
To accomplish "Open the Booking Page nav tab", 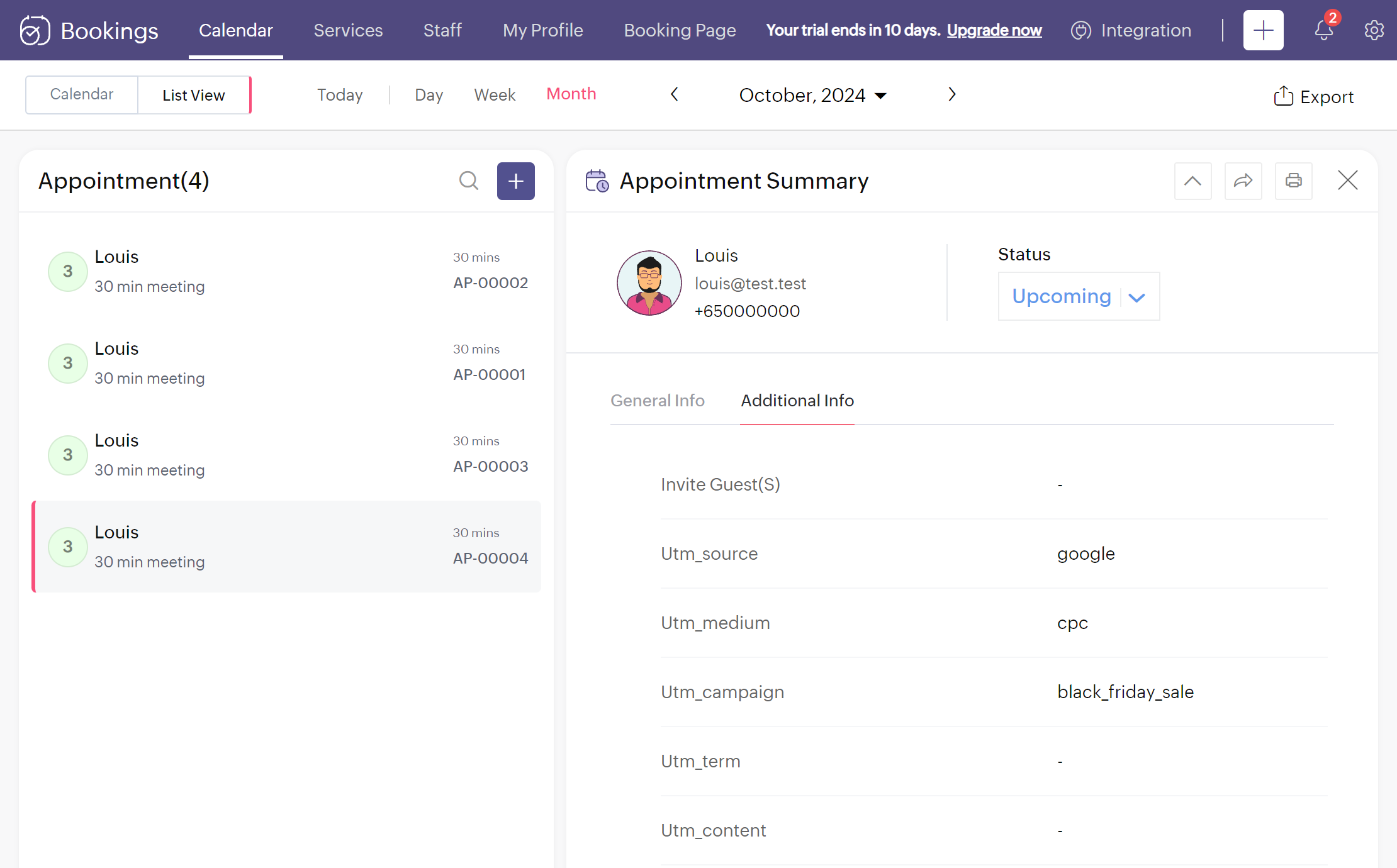I will (680, 30).
